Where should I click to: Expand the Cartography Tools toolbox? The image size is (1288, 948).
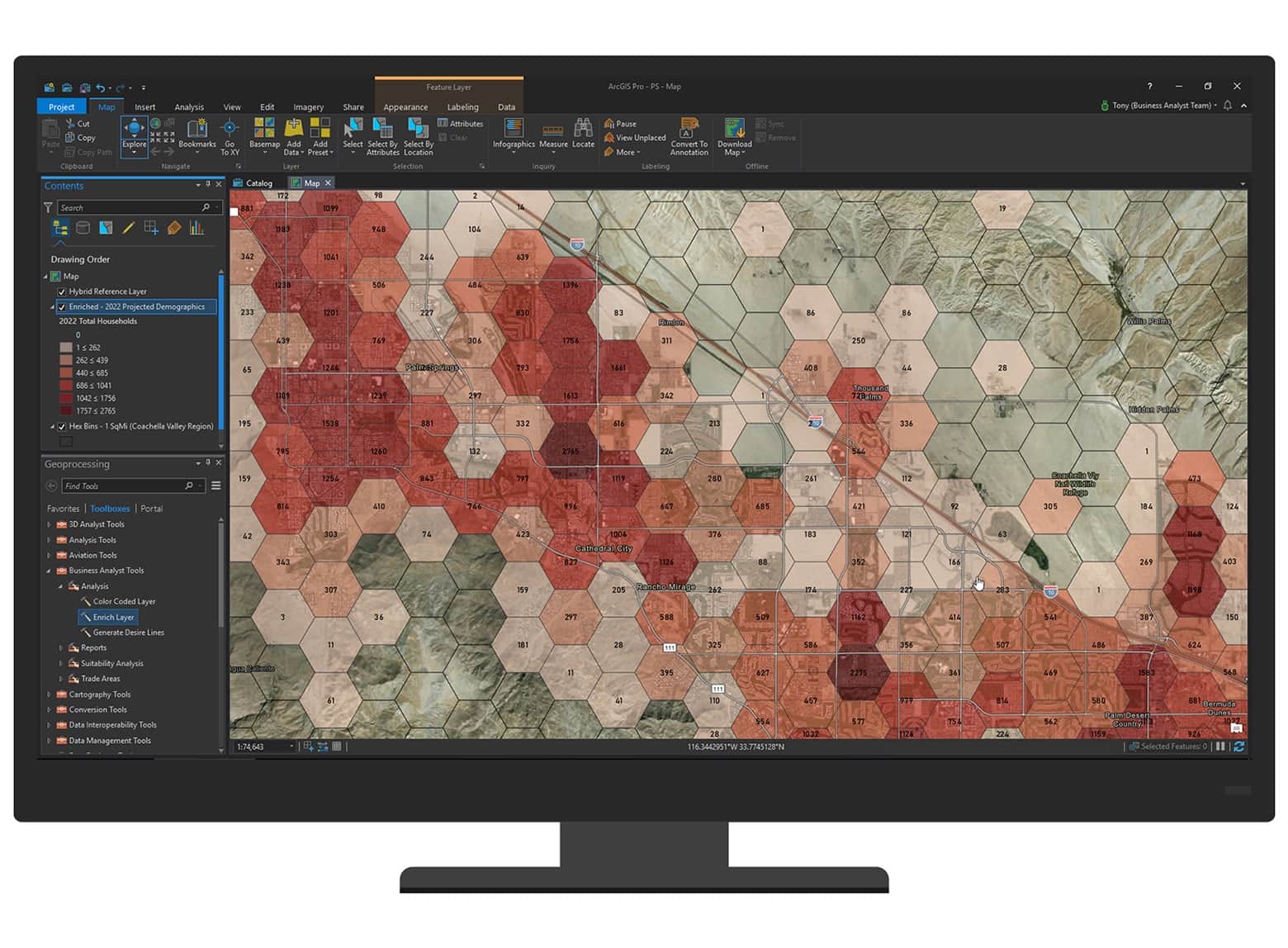click(48, 694)
